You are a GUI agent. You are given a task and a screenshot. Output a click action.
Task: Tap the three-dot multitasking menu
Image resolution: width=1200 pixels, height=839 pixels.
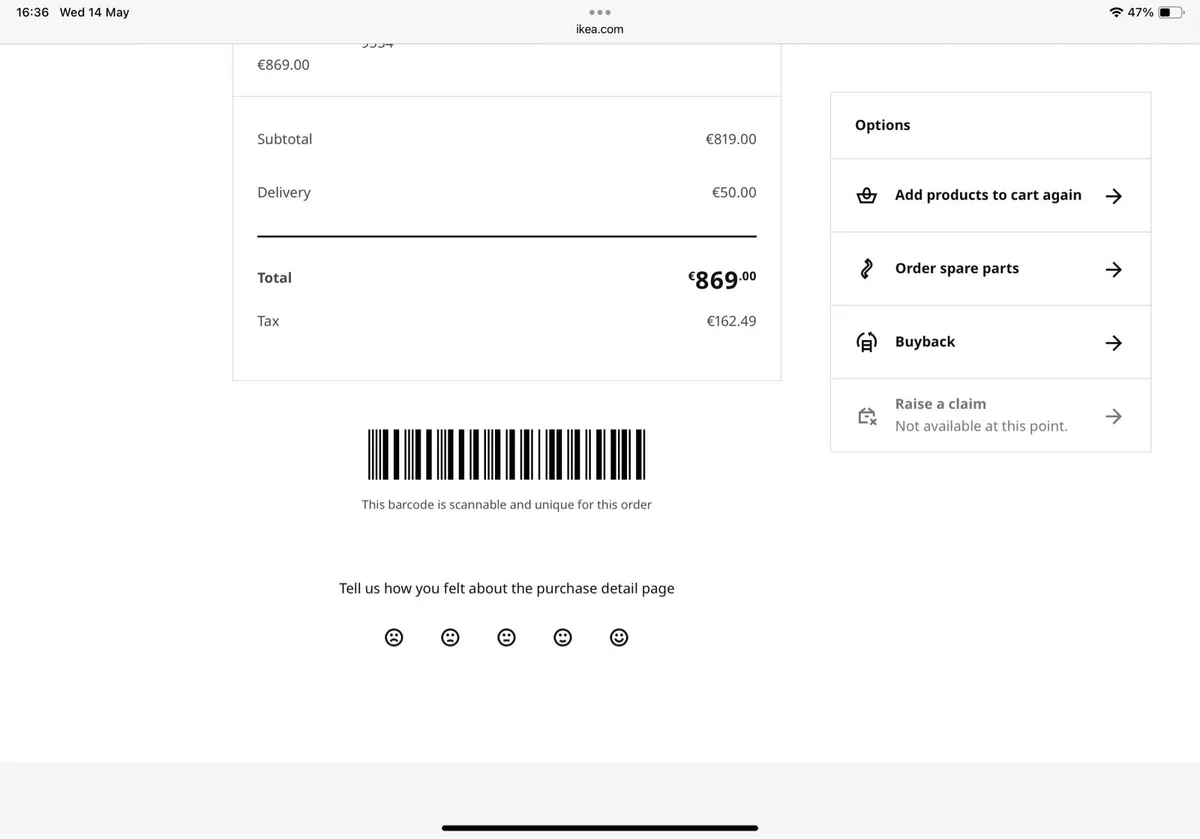[599, 12]
